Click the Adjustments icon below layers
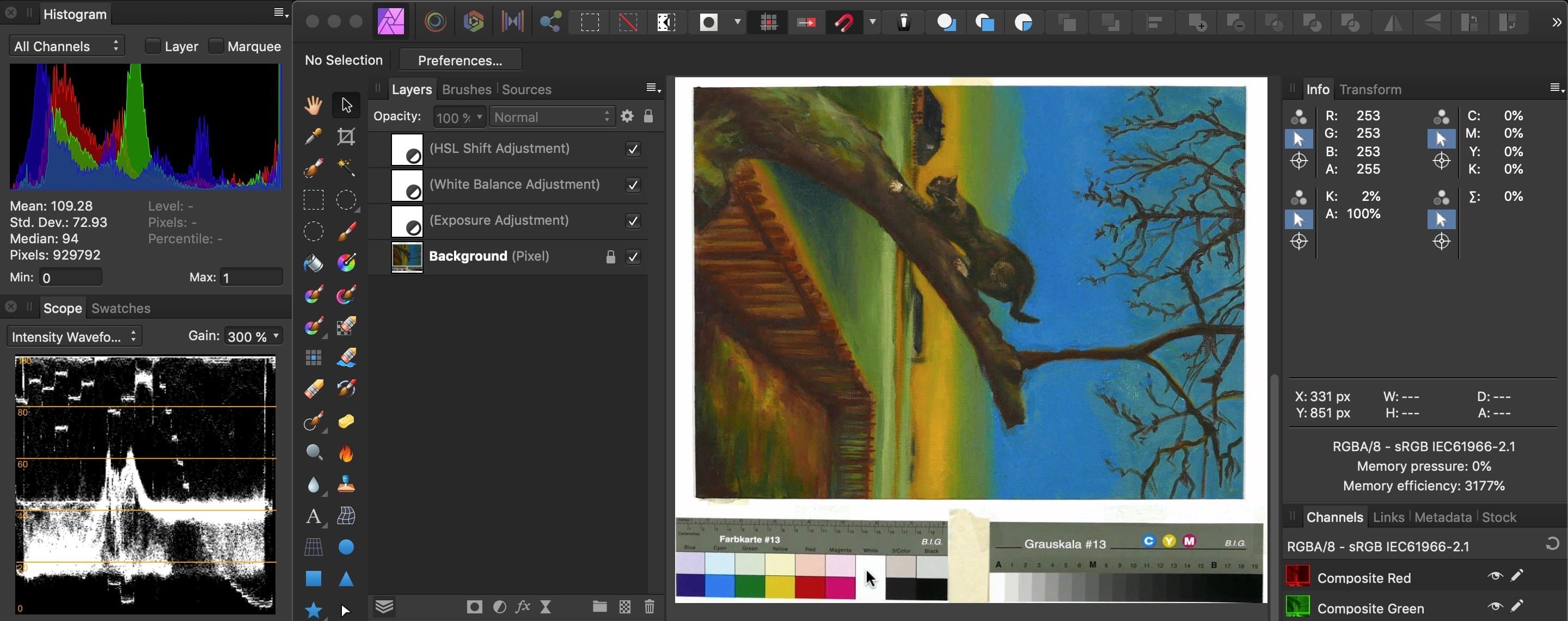 click(x=500, y=606)
